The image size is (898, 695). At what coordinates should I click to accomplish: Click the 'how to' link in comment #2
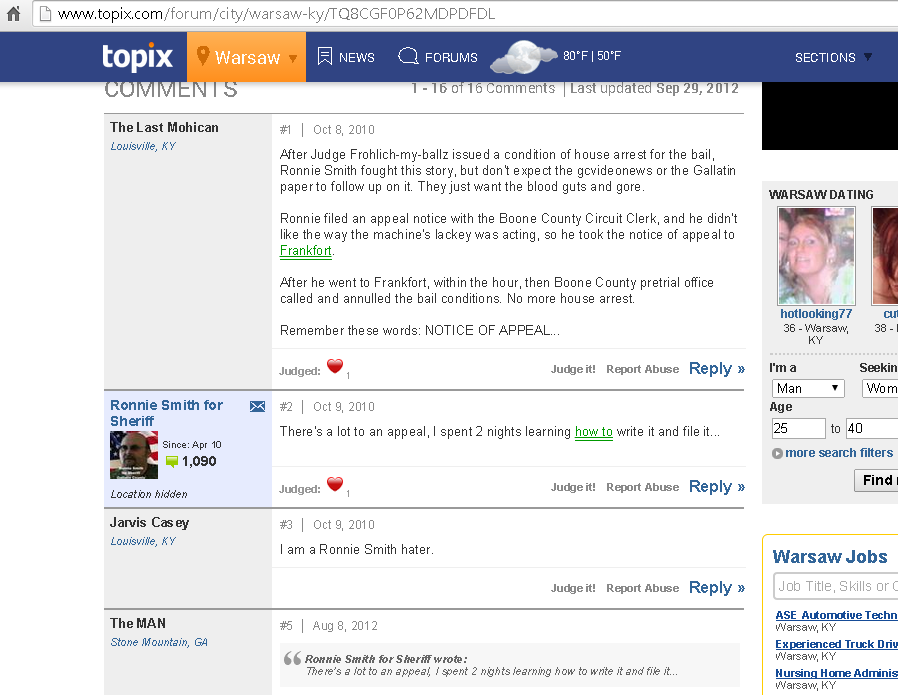point(593,432)
